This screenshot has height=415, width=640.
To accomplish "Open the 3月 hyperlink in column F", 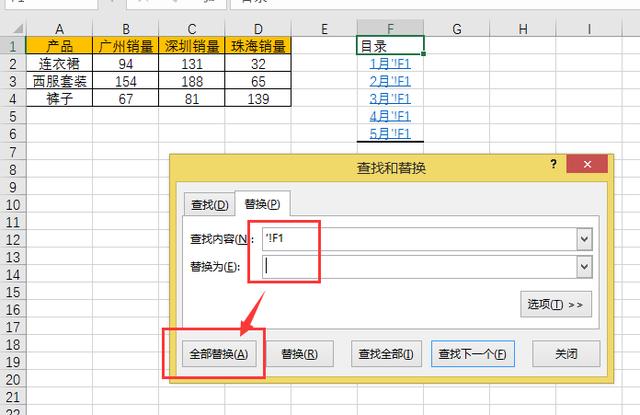I will [390, 99].
